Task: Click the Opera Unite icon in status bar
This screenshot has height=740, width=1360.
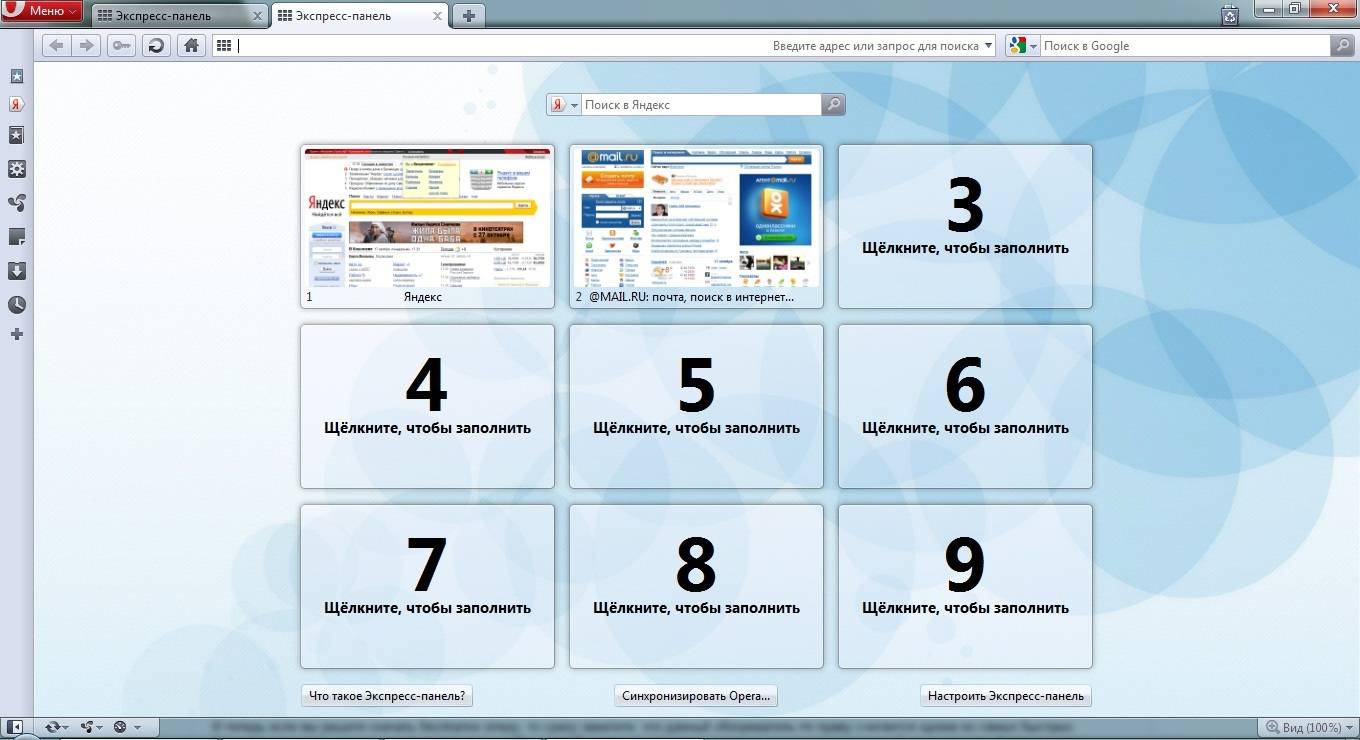Action: [86, 727]
